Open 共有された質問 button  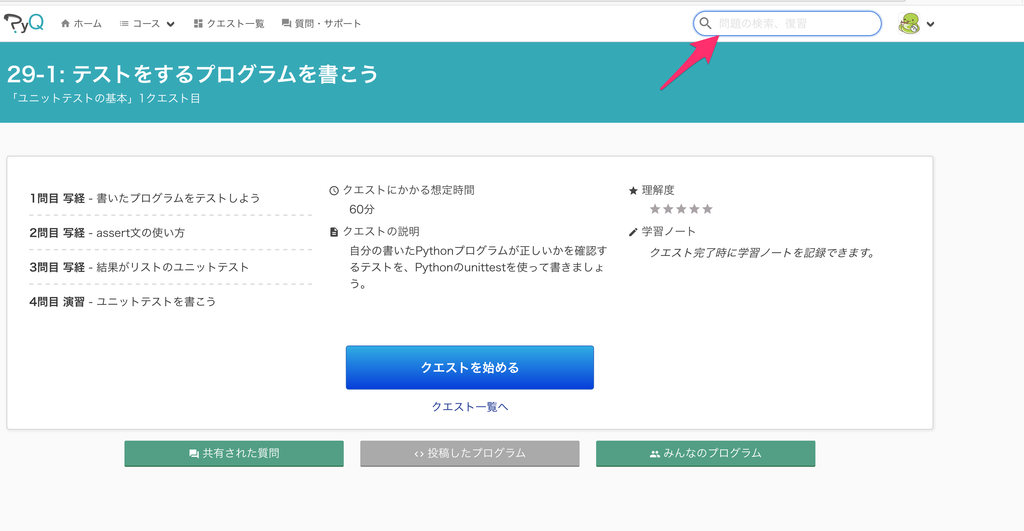[234, 453]
